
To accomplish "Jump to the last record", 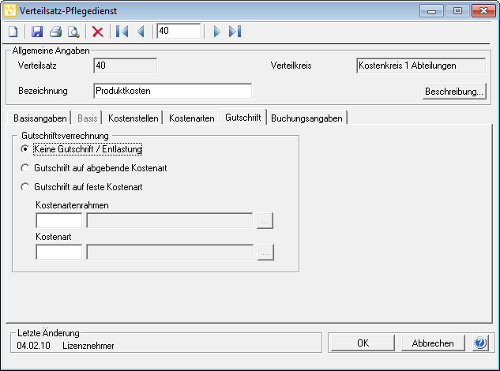I will (x=235, y=32).
